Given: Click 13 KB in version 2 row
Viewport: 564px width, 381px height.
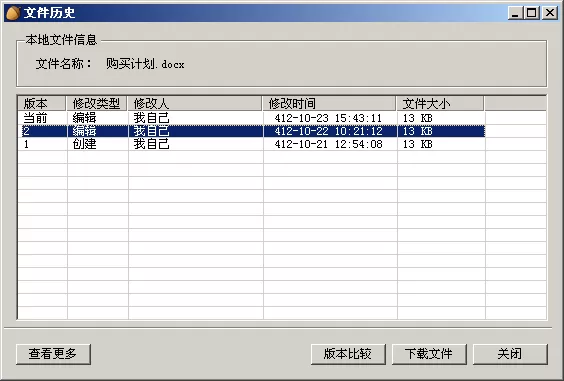Looking at the screenshot, I should 418,131.
